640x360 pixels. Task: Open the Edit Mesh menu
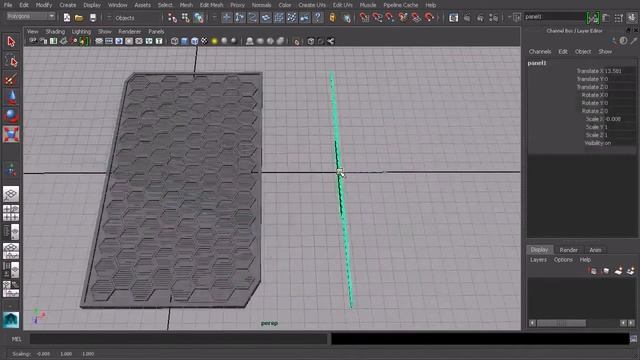coord(211,5)
